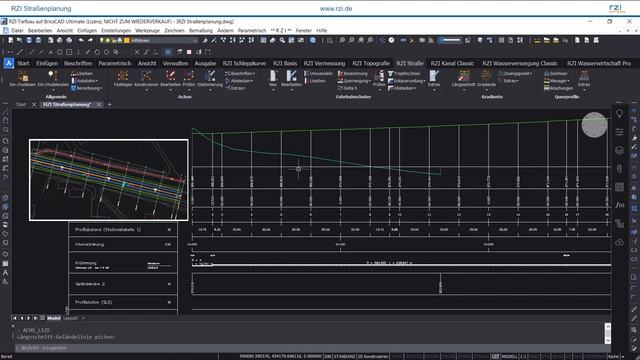
Task: Expand the Abstecken dropdown in Achsen group
Action: tap(240, 81)
